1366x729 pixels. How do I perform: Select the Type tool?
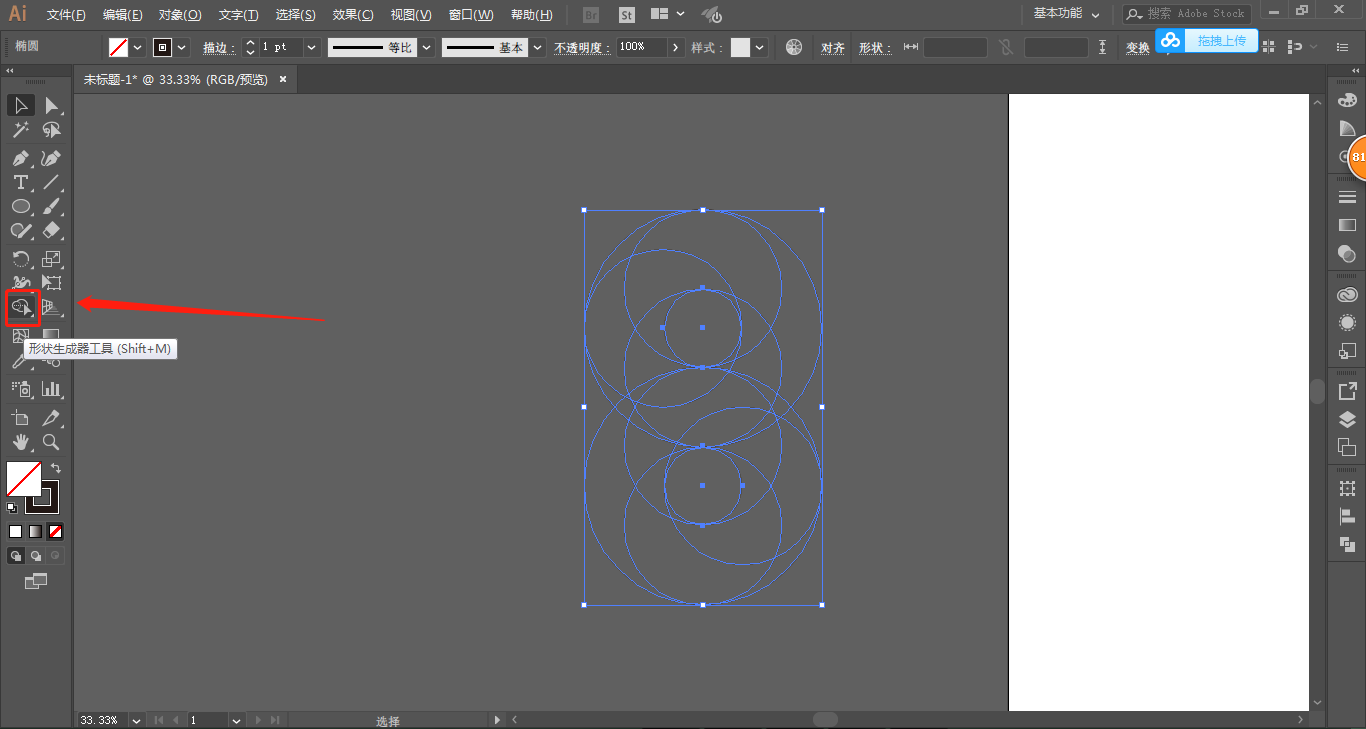[x=21, y=182]
